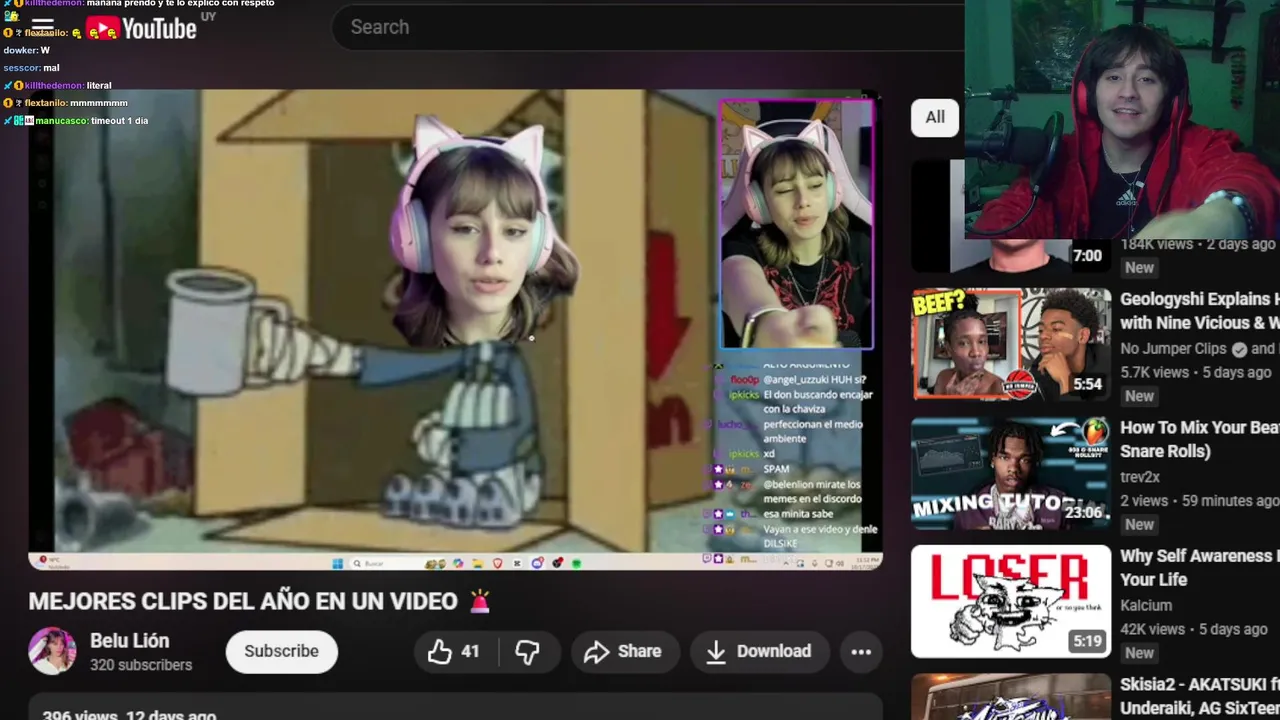Open the No Jumper Clips channel name
The height and width of the screenshot is (720, 1280).
[1173, 349]
